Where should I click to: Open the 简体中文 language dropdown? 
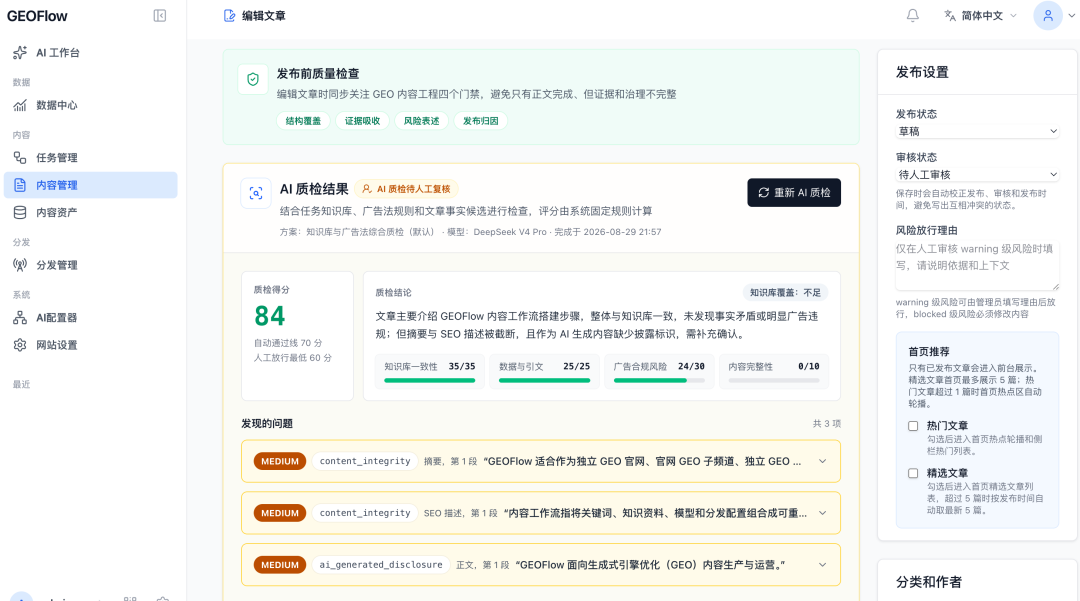click(982, 16)
